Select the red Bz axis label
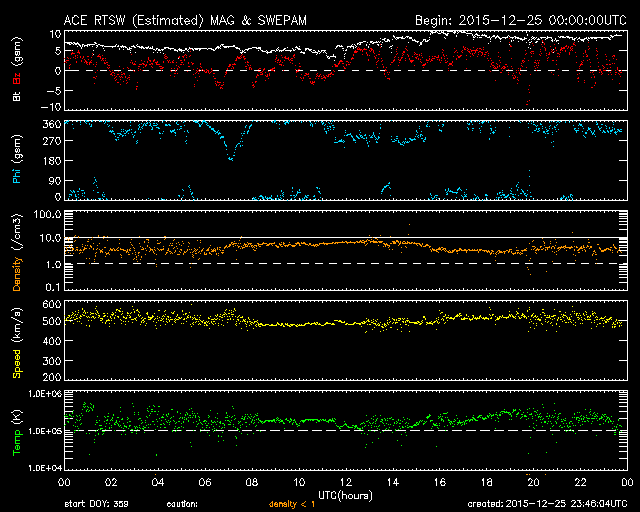 (x=16, y=80)
